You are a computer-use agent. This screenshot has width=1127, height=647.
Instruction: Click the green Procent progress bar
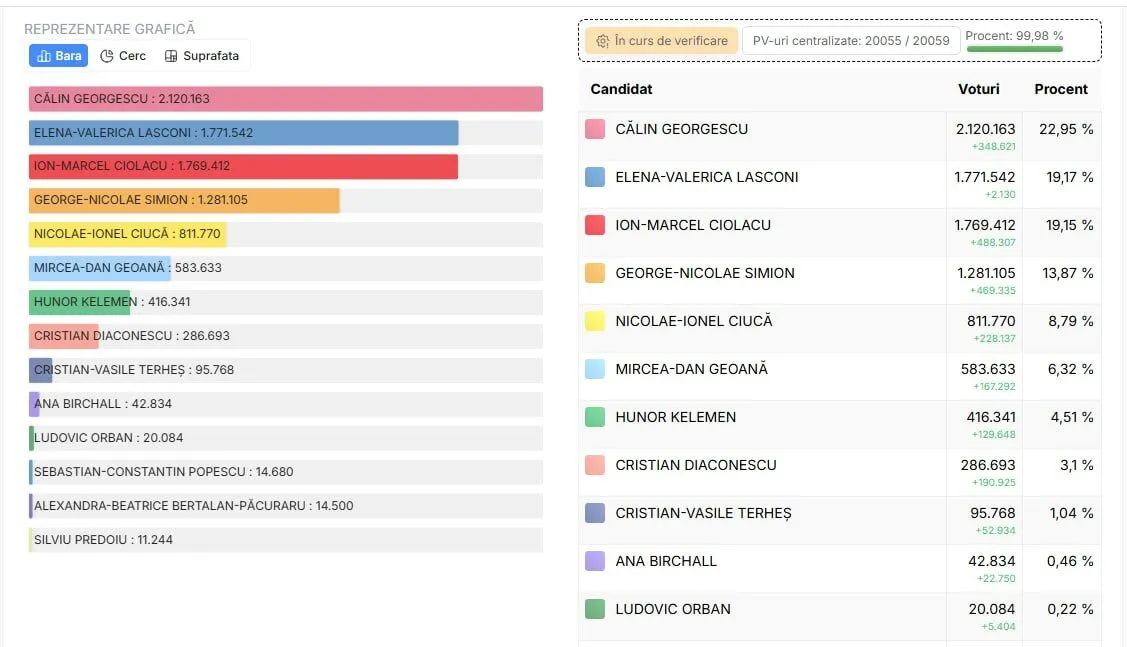pyautogui.click(x=1014, y=49)
